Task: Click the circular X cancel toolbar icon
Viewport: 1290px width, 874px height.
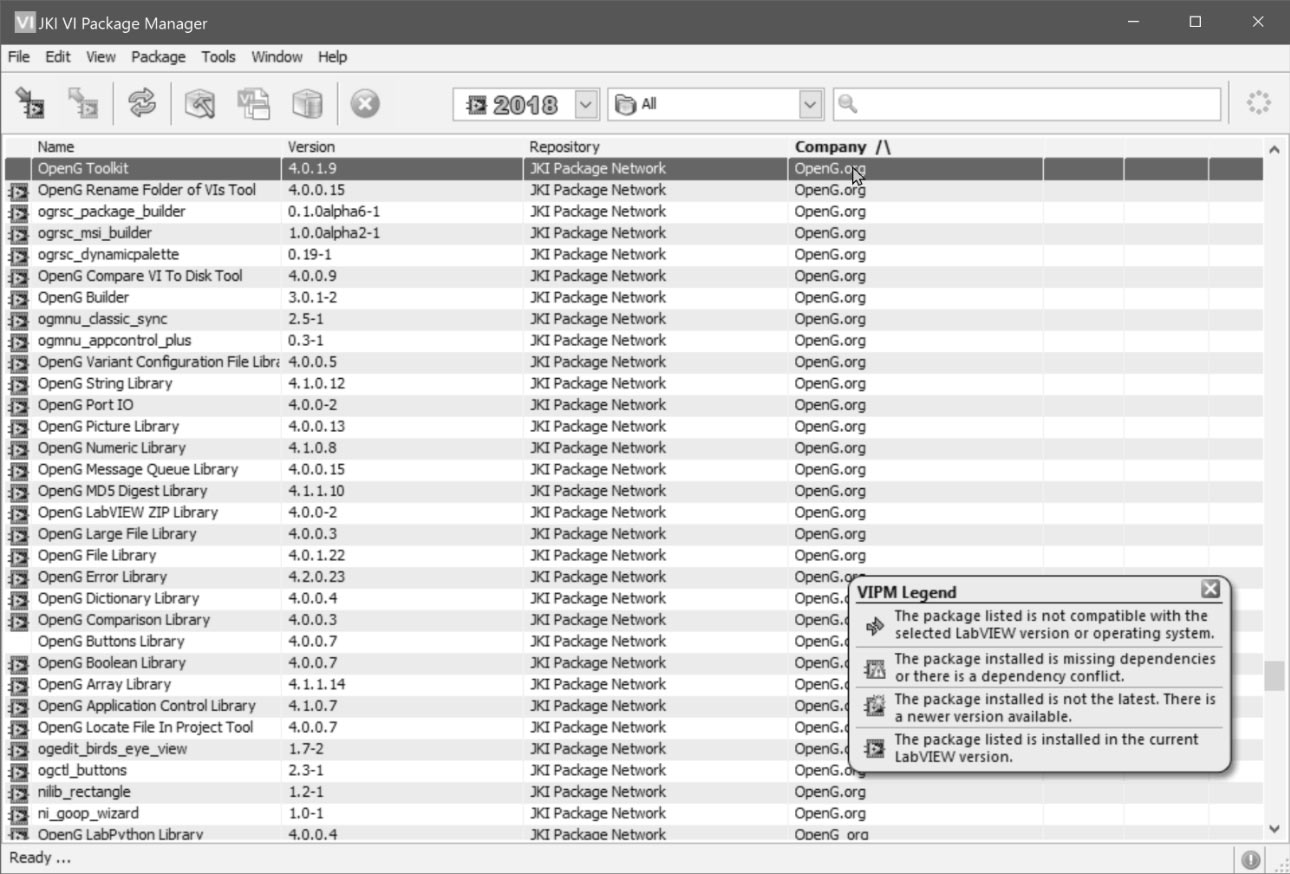Action: click(x=365, y=103)
